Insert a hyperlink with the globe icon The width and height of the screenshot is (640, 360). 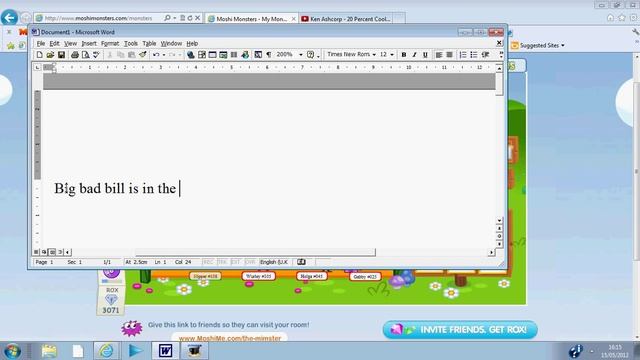191,55
